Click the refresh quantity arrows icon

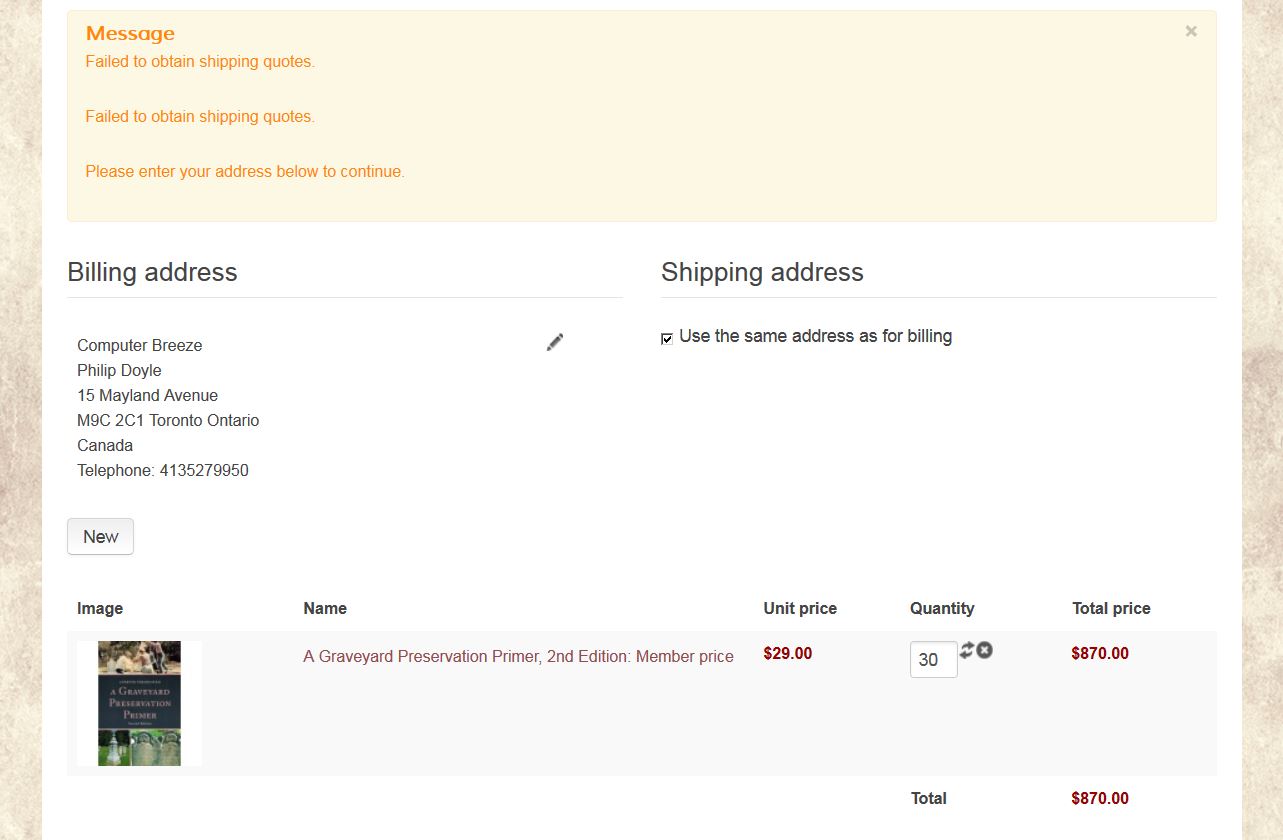point(966,650)
